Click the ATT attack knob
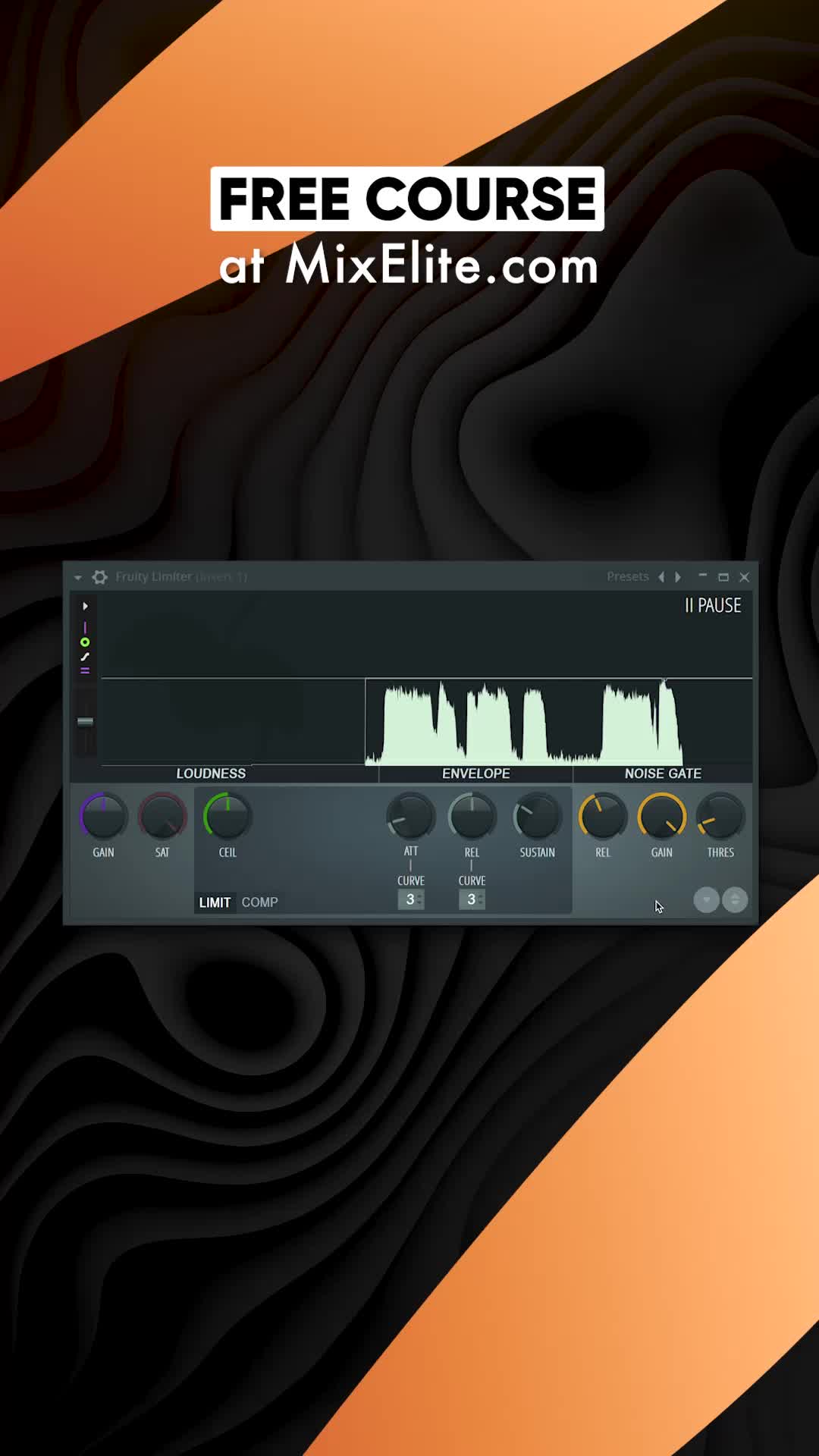 [x=411, y=817]
